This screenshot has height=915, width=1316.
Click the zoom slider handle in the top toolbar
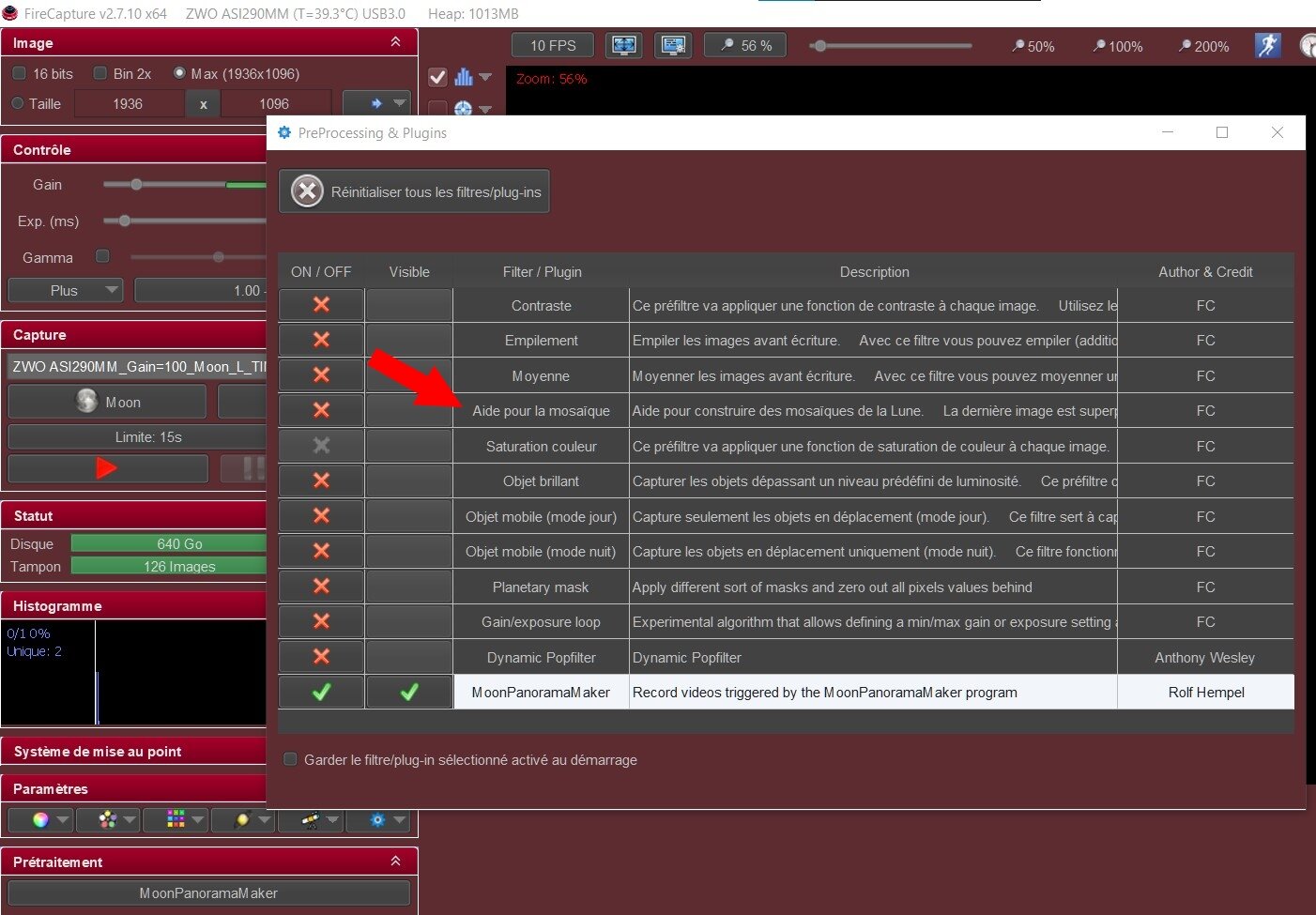click(819, 45)
